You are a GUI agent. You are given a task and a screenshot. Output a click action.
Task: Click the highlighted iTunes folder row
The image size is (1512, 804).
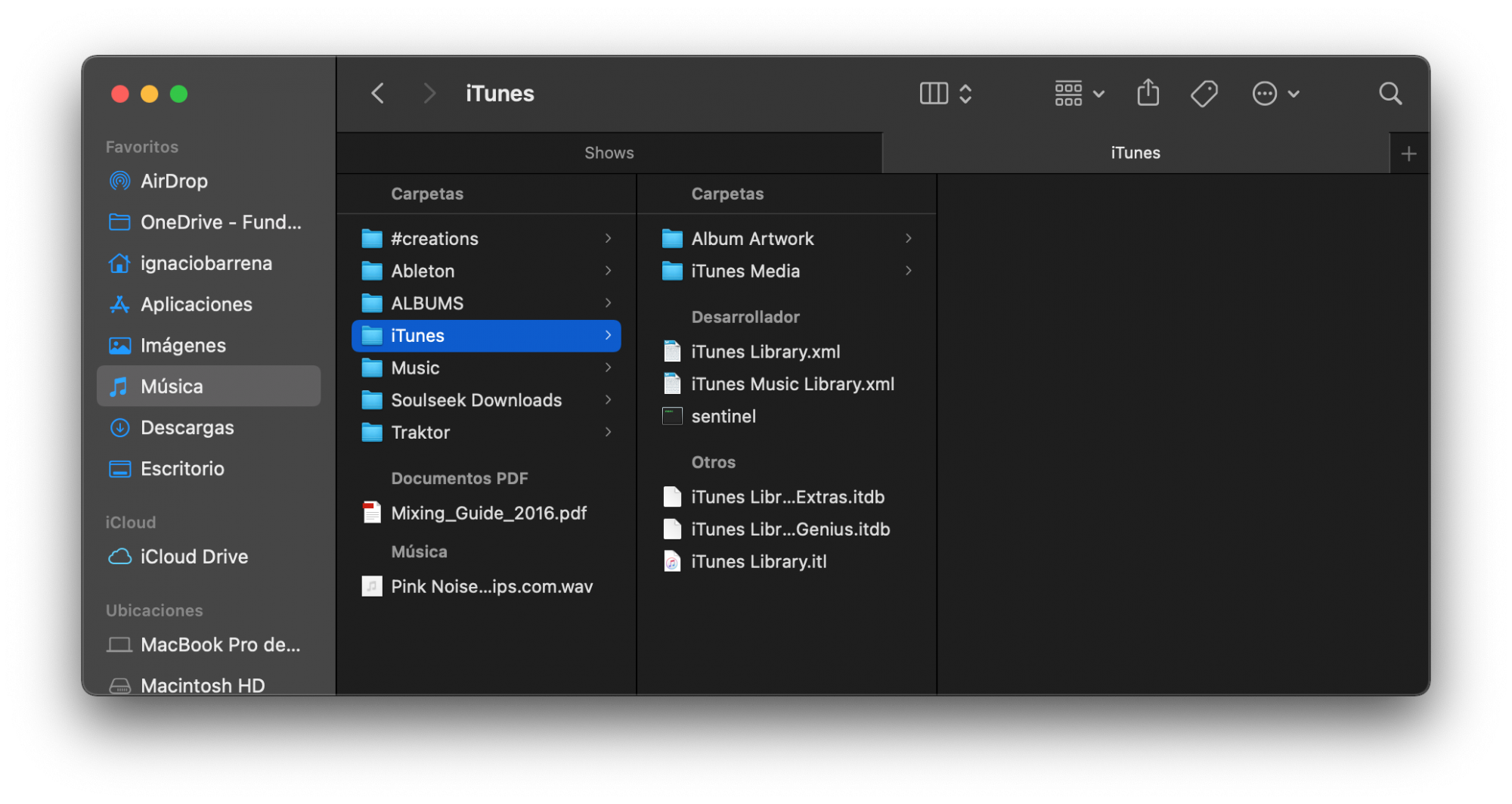pos(486,336)
